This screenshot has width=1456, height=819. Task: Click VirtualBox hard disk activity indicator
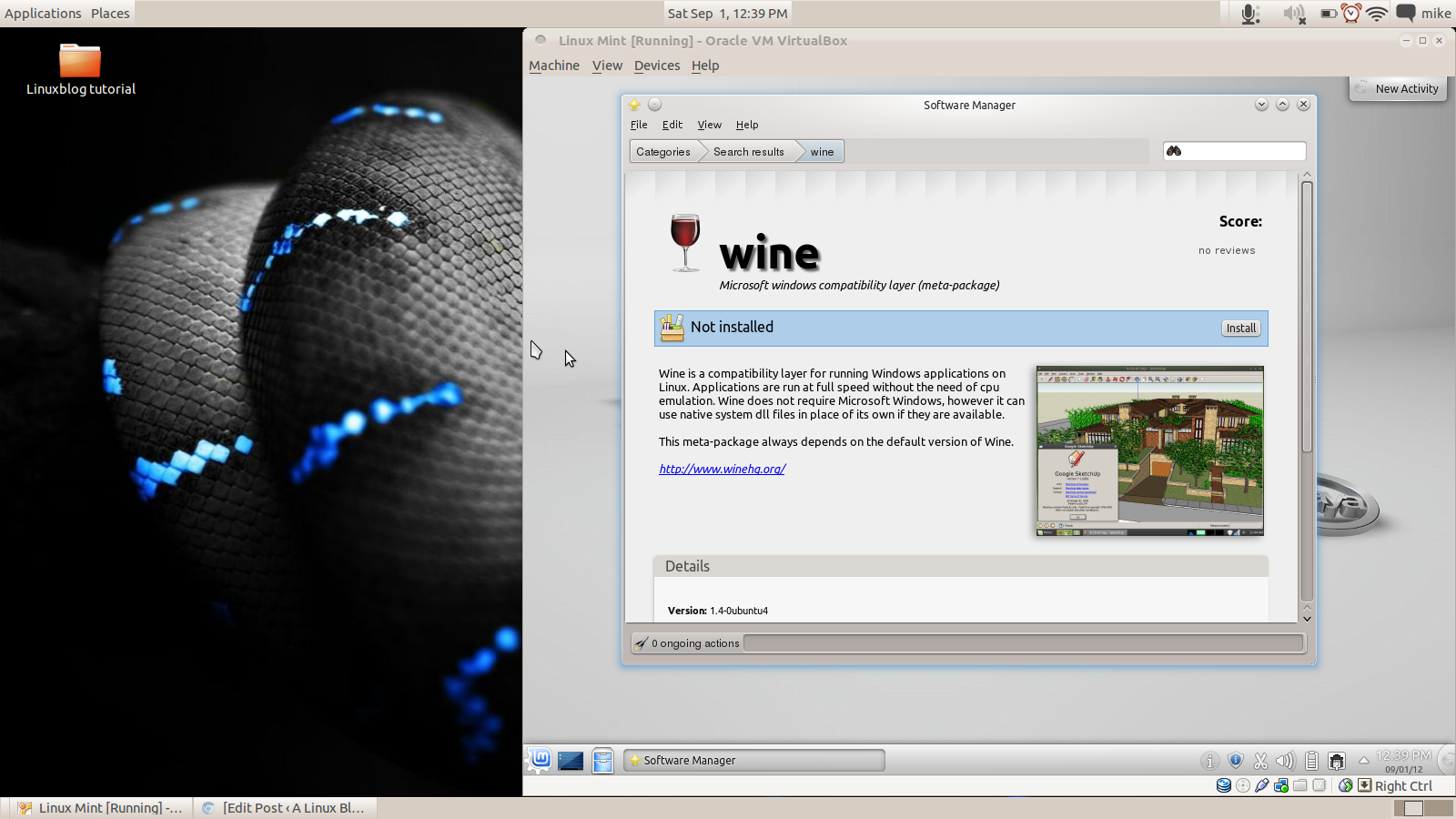1224,785
